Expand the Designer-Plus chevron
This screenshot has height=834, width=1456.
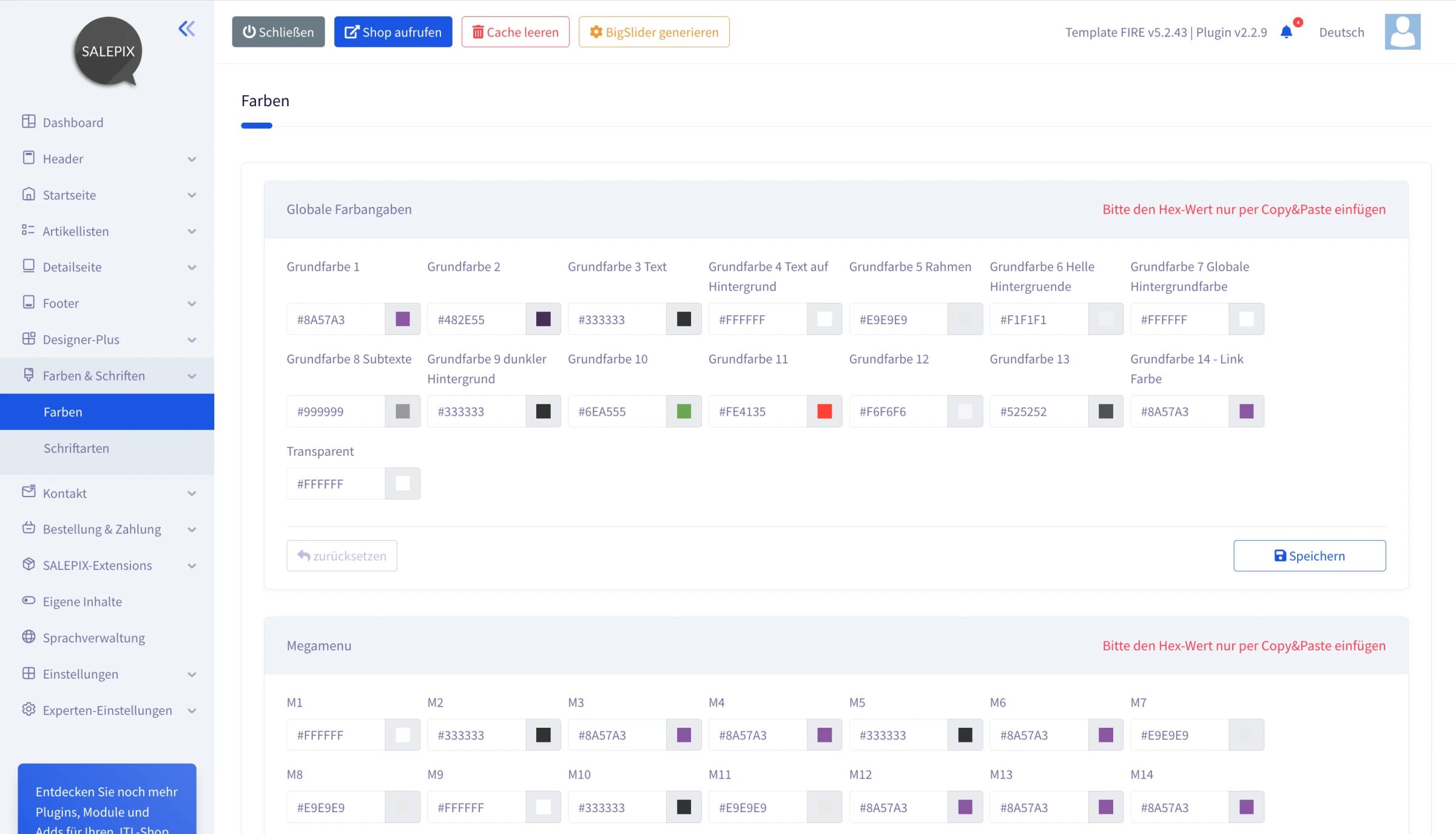tap(192, 340)
